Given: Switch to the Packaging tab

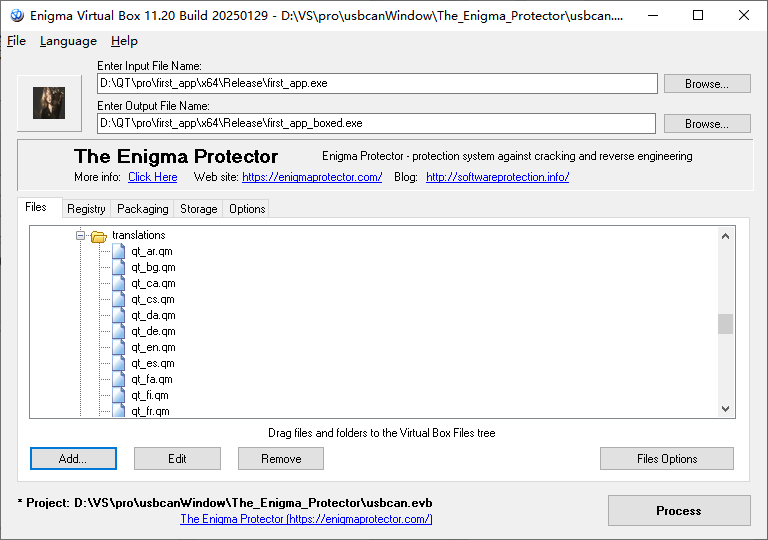Looking at the screenshot, I should coord(143,209).
